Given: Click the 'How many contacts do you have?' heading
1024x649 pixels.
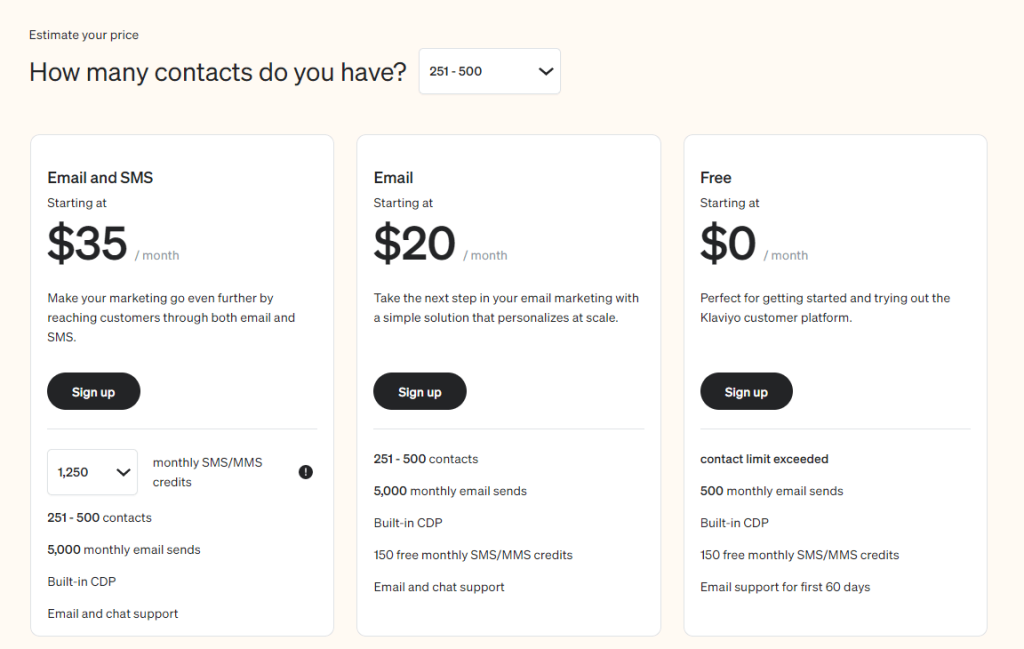Looking at the screenshot, I should pyautogui.click(x=217, y=72).
